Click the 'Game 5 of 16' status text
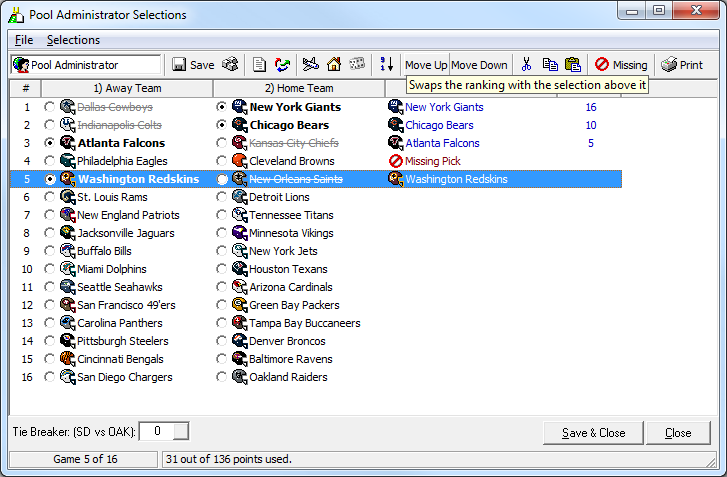Image resolution: width=727 pixels, height=477 pixels. [x=85, y=459]
